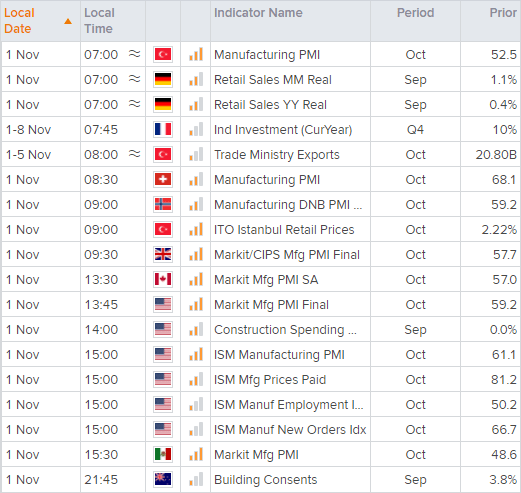
Task: Sort the table by the Indicator Name column header
Action: pyautogui.click(x=258, y=13)
